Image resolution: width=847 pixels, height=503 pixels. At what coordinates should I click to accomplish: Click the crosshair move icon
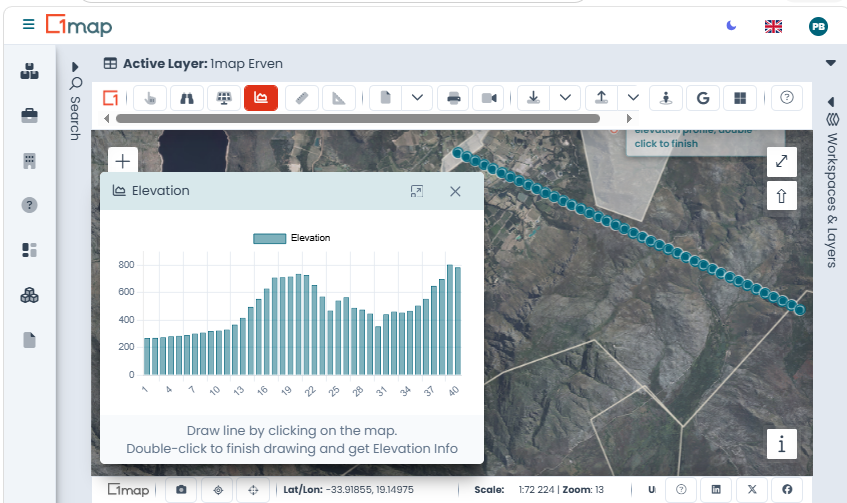click(x=253, y=489)
